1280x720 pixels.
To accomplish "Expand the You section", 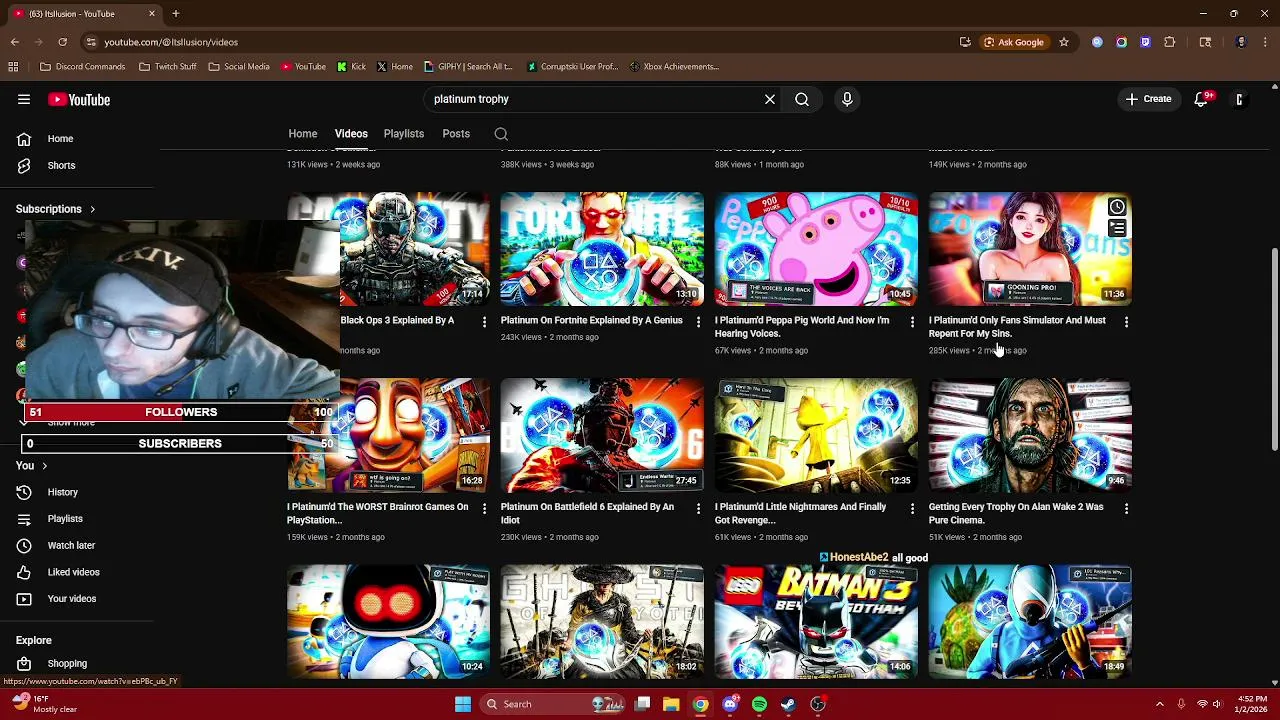I will pos(31,466).
